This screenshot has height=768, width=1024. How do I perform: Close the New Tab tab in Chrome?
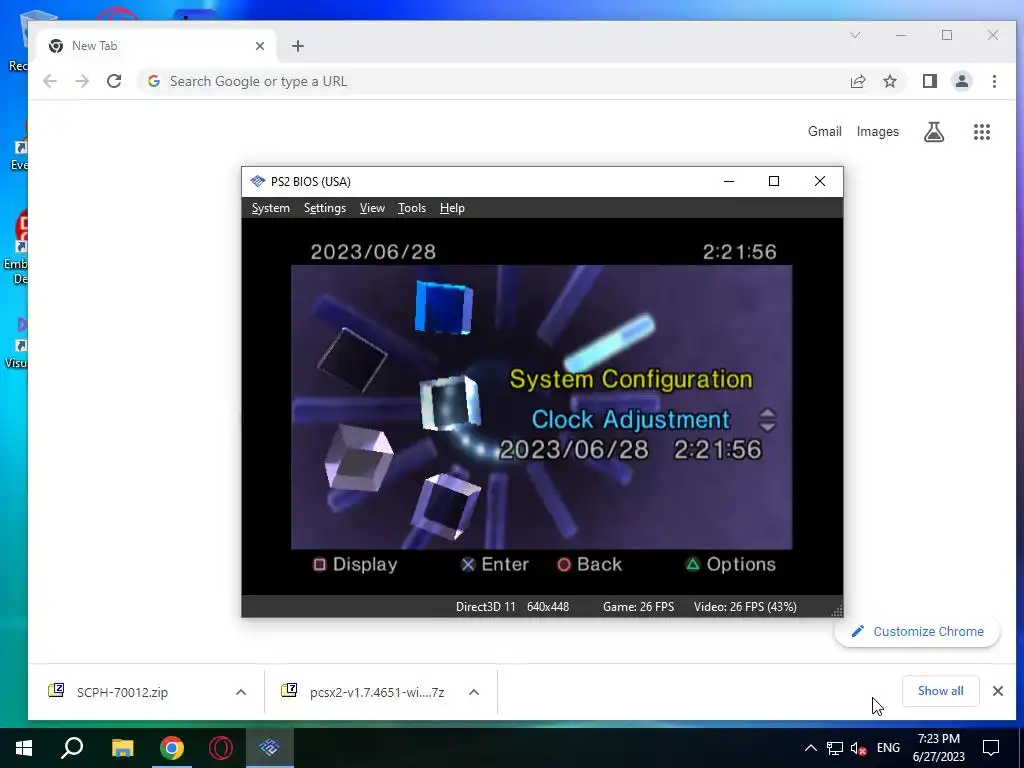coord(260,46)
